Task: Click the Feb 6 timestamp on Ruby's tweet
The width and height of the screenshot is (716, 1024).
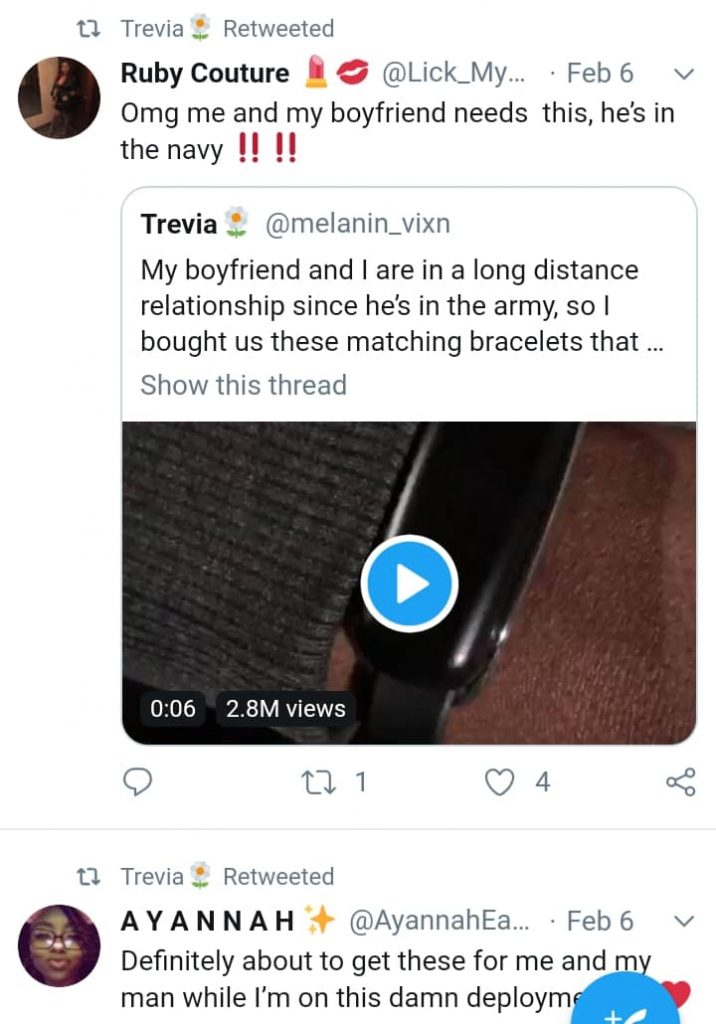Action: (599, 74)
